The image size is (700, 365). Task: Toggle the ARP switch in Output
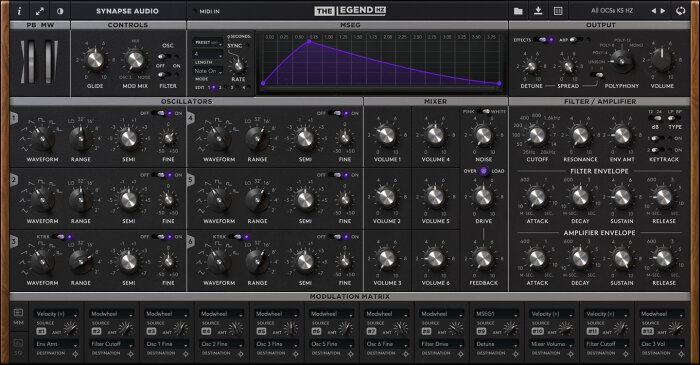pos(576,40)
